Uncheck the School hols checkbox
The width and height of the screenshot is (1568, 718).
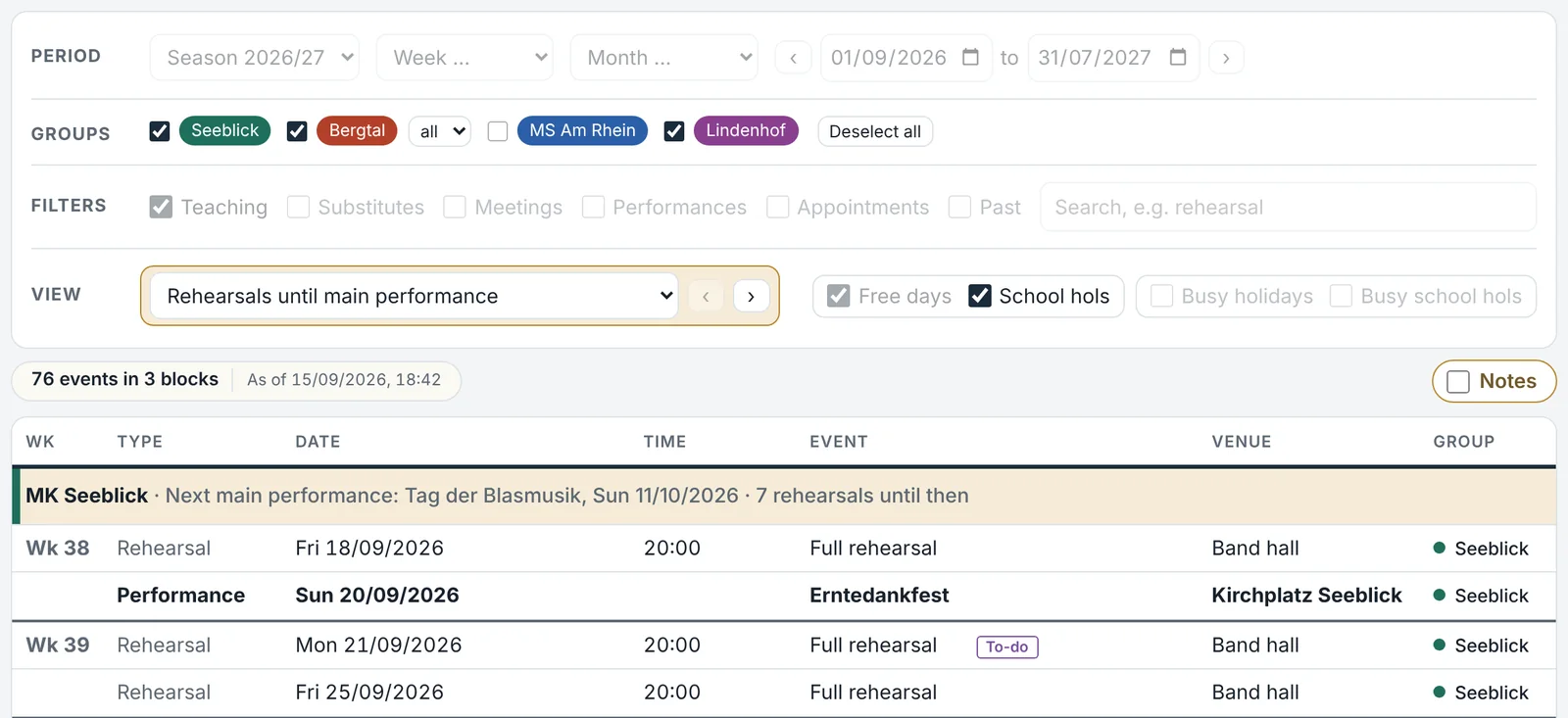980,296
